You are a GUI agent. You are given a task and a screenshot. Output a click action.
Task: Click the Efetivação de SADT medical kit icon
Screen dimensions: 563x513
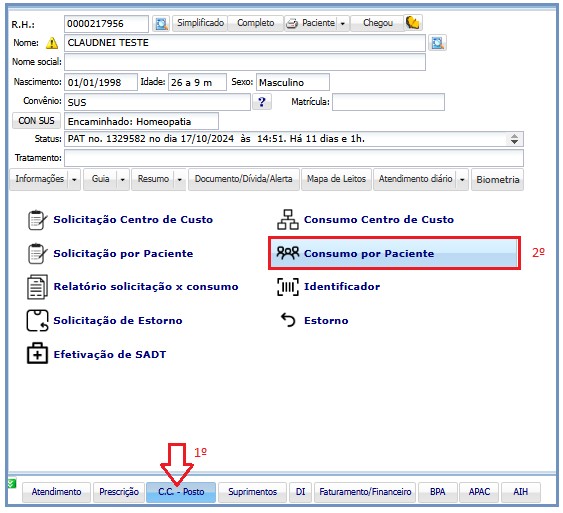[x=37, y=354]
